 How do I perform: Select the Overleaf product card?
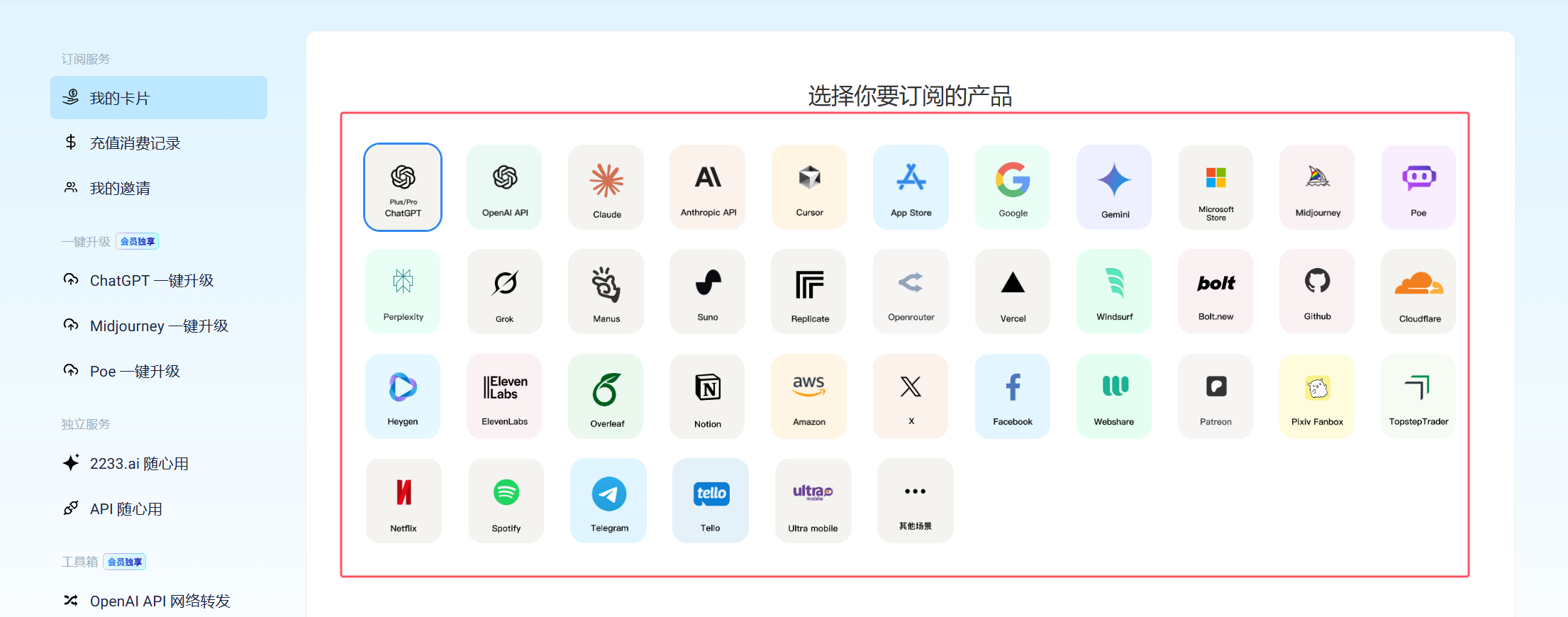(x=606, y=396)
